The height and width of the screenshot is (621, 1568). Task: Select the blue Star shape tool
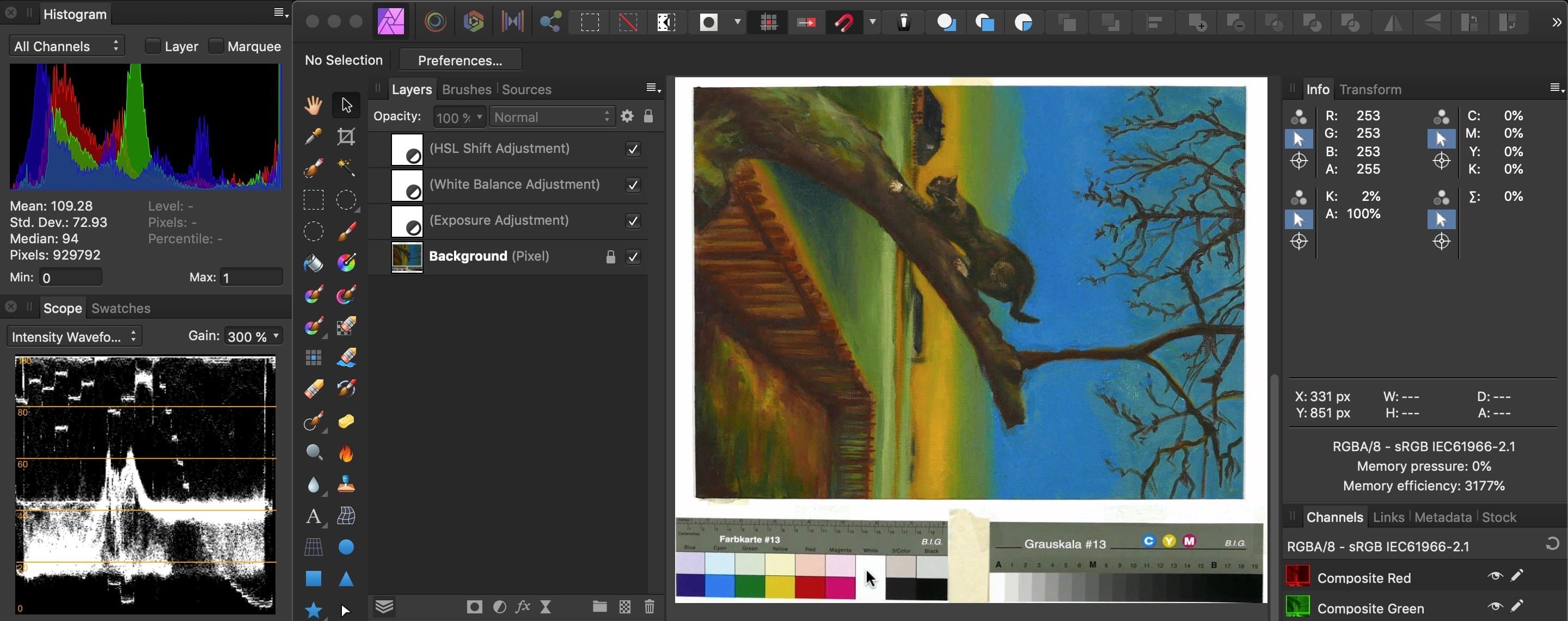(314, 610)
